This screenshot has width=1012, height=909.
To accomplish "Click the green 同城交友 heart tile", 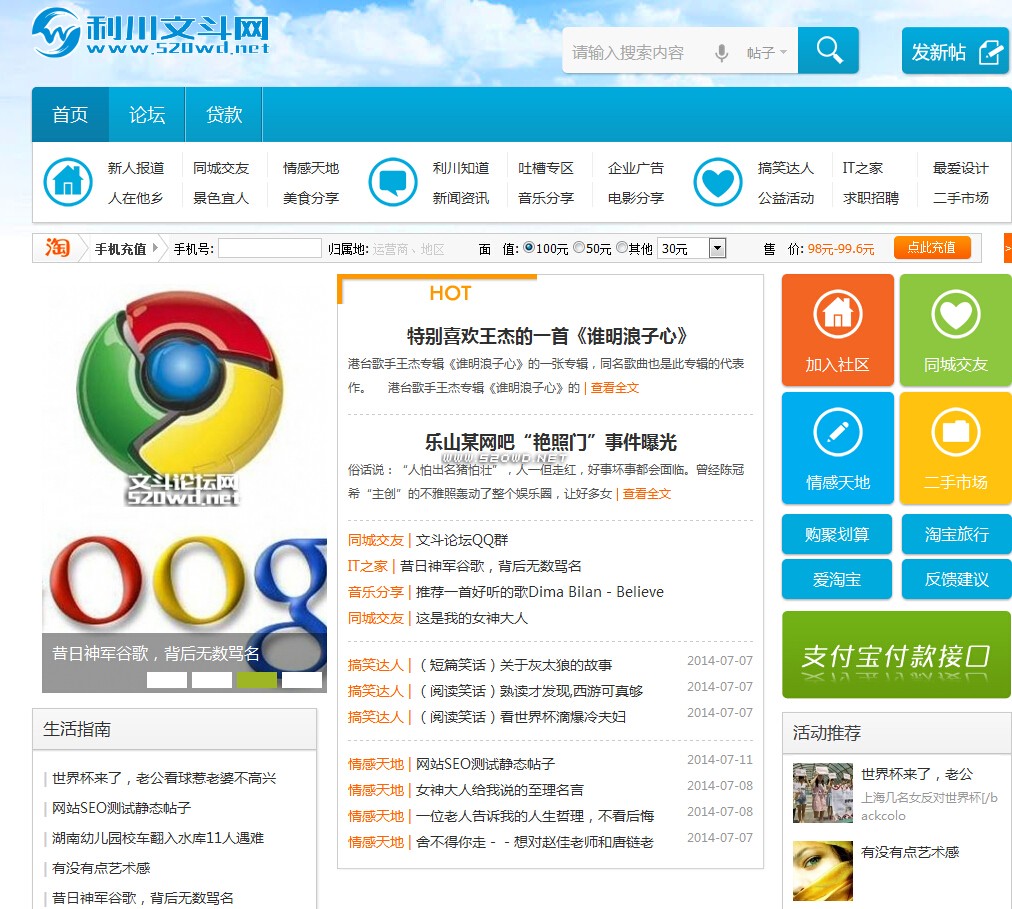I will pos(956,330).
